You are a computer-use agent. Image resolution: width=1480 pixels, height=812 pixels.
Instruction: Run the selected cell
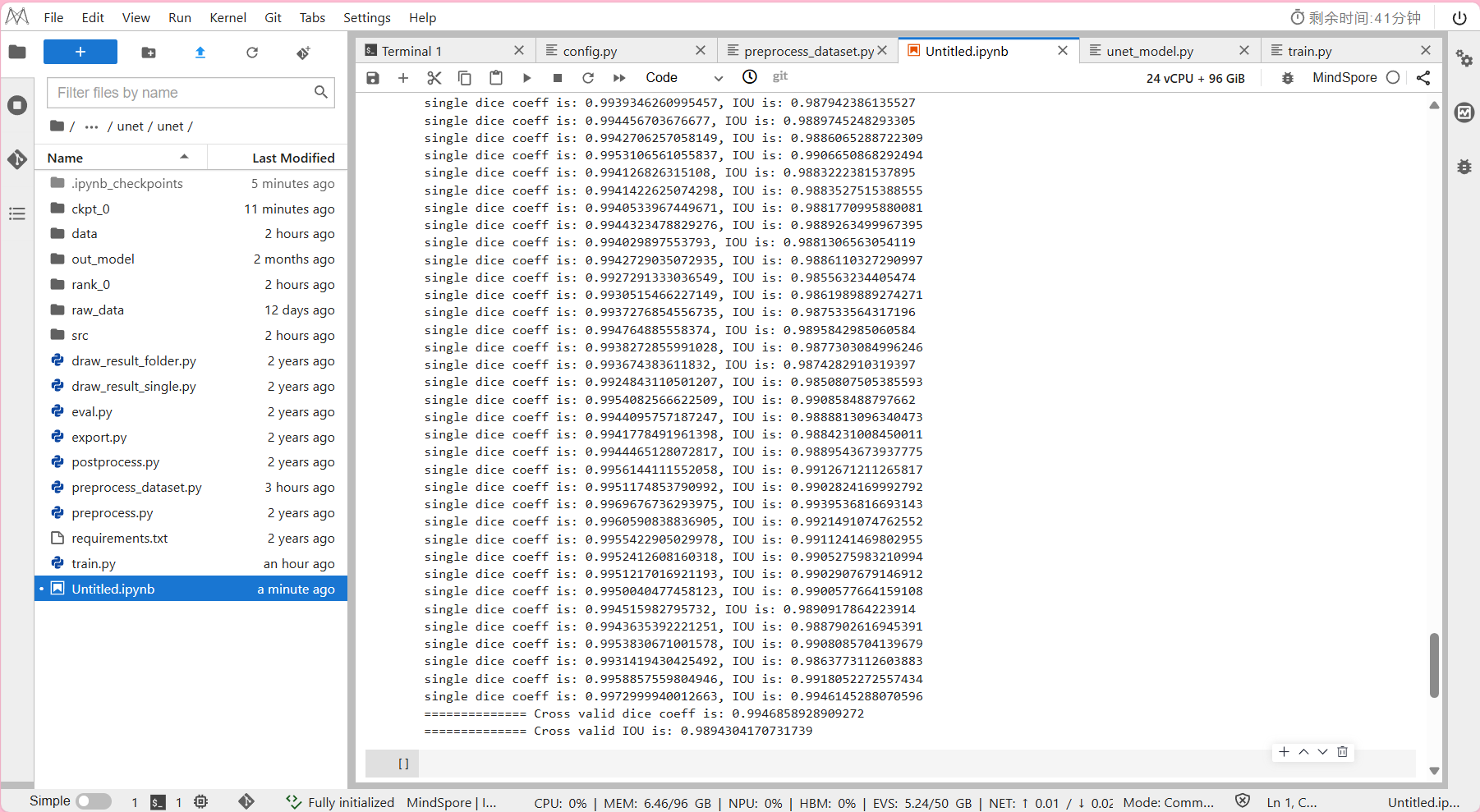[526, 77]
